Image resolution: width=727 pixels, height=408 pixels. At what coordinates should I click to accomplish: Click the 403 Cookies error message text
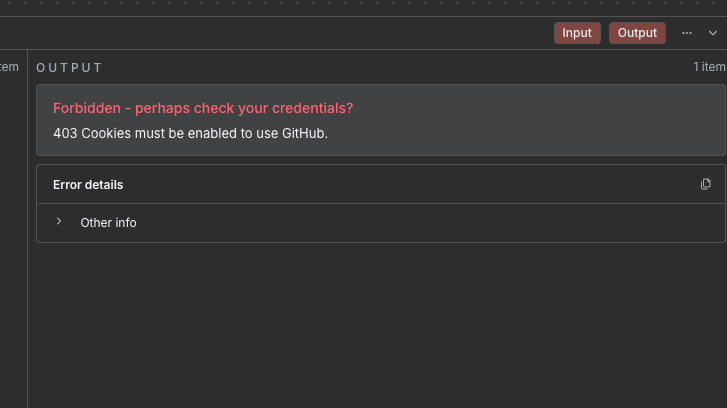(x=190, y=133)
